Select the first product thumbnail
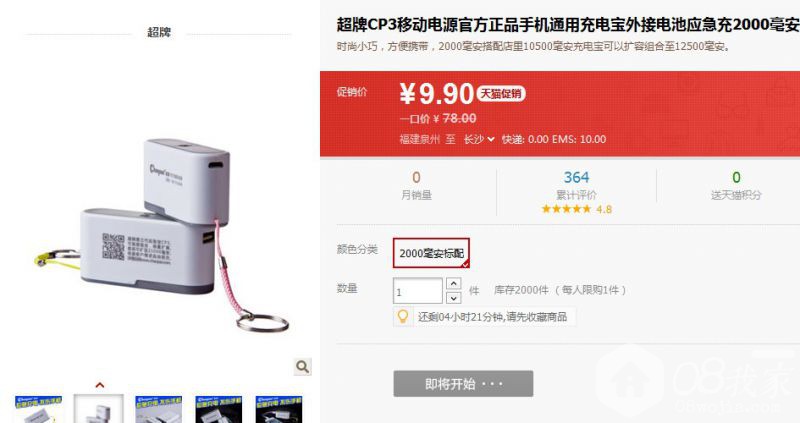This screenshot has width=800, height=423. [38, 409]
